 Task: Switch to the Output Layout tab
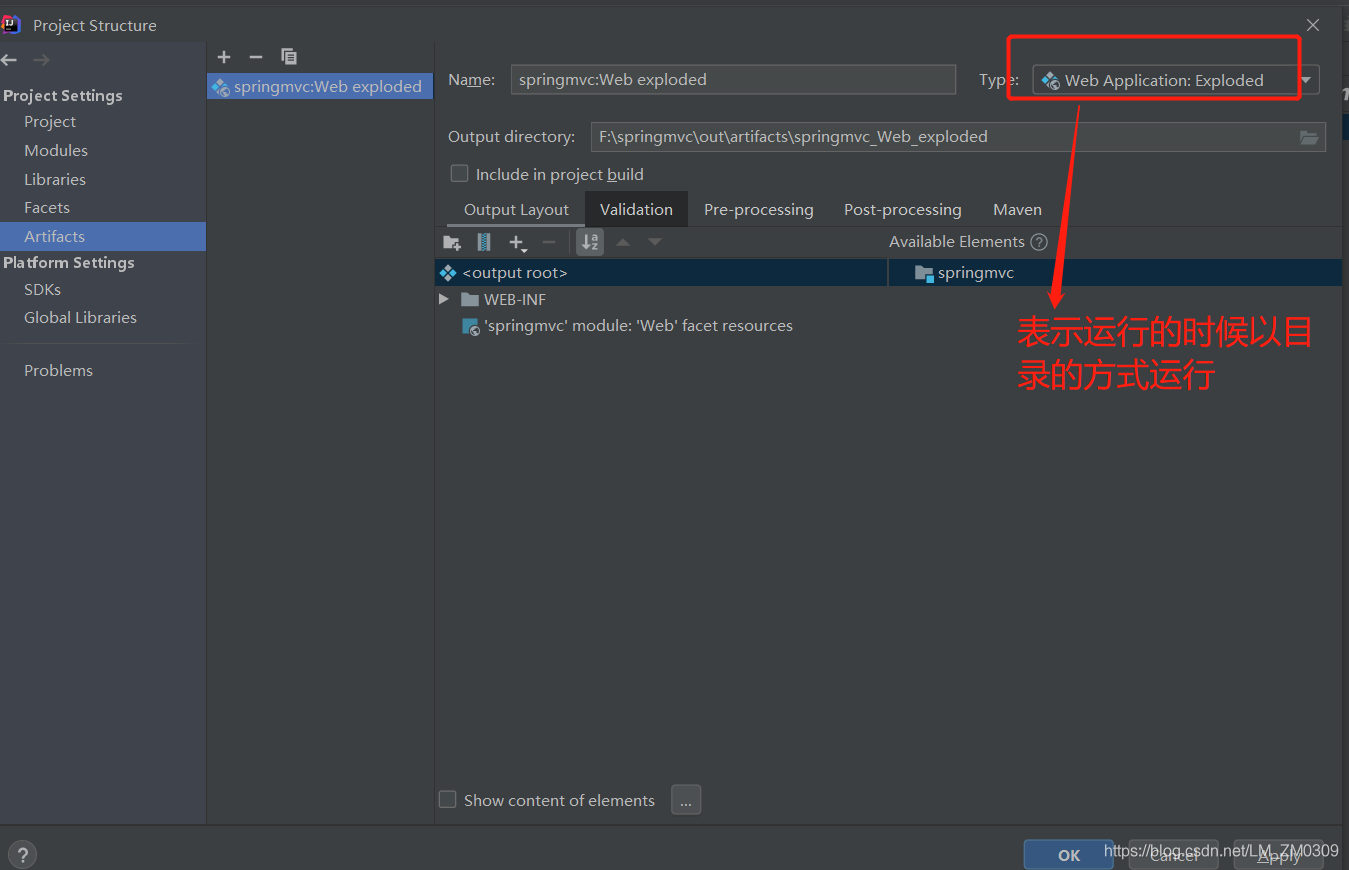[x=516, y=210]
